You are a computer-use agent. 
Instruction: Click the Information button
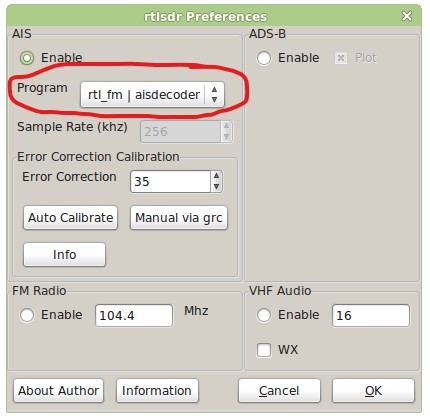pos(157,391)
